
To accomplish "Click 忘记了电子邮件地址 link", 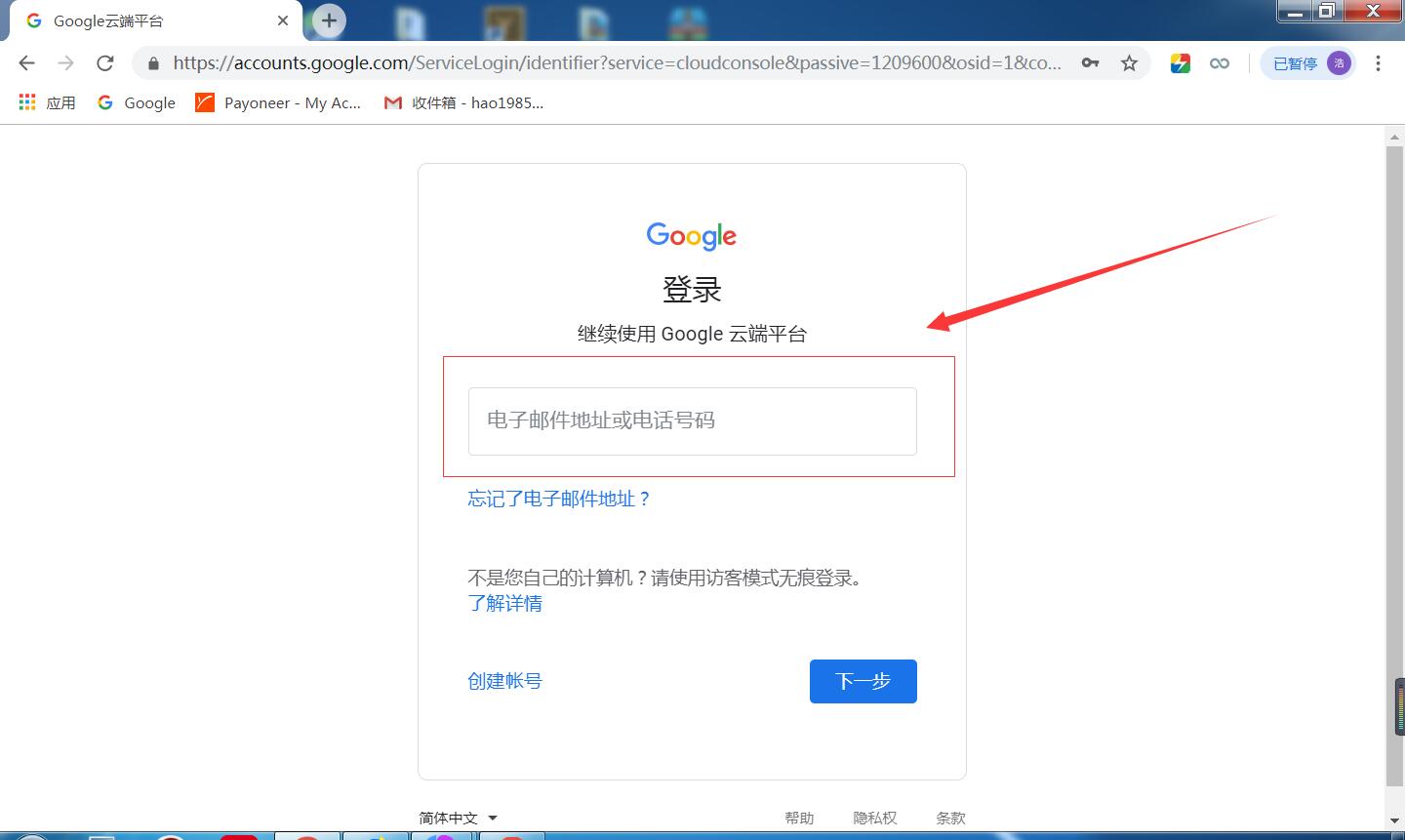I will pos(558,499).
